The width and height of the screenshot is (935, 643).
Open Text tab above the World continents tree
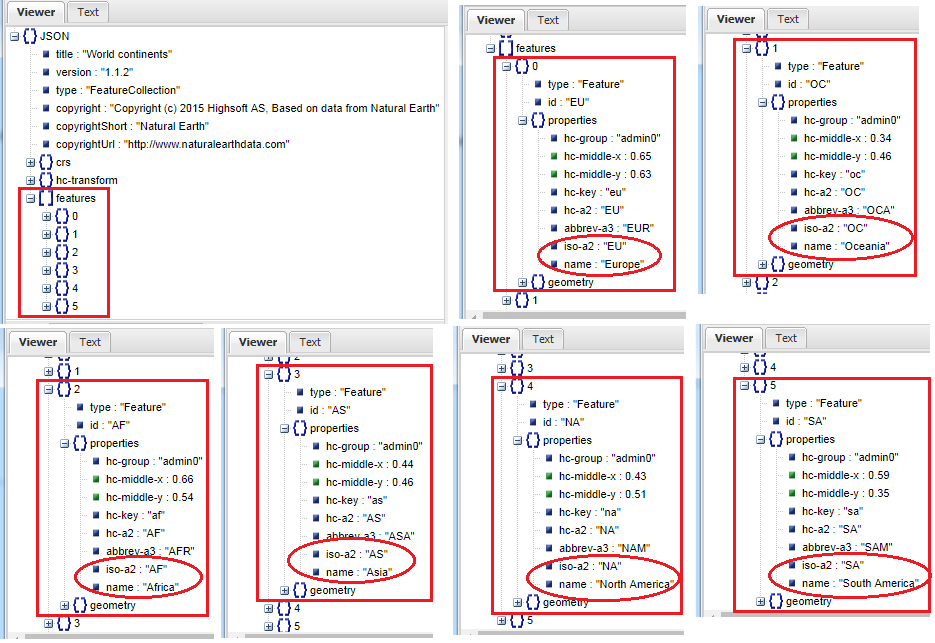click(88, 12)
